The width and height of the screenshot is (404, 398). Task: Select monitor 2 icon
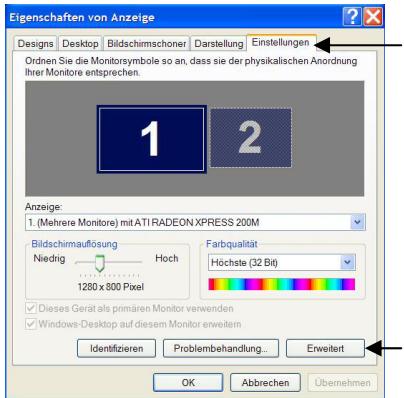[x=251, y=138]
